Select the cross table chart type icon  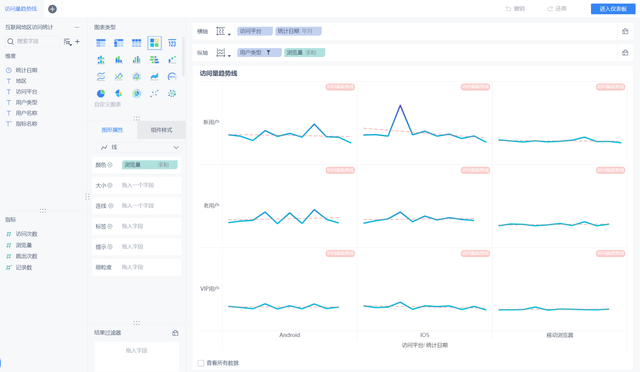[x=119, y=43]
